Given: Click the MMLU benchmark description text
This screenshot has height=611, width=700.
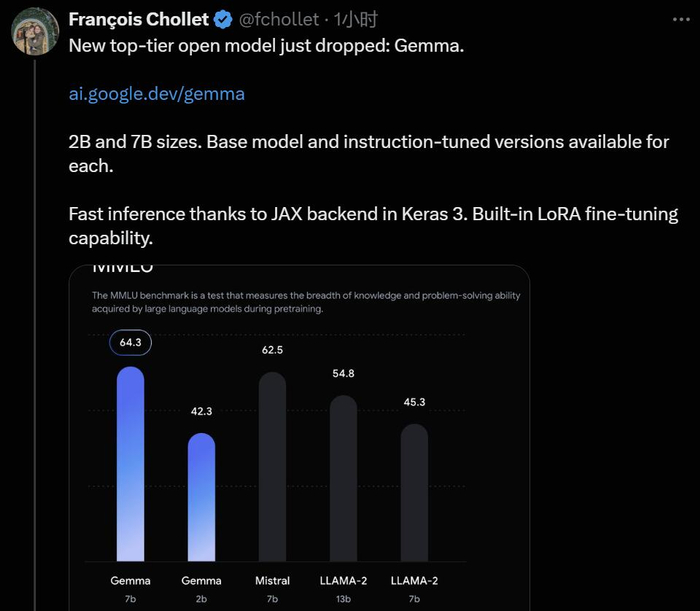Looking at the screenshot, I should tap(305, 302).
